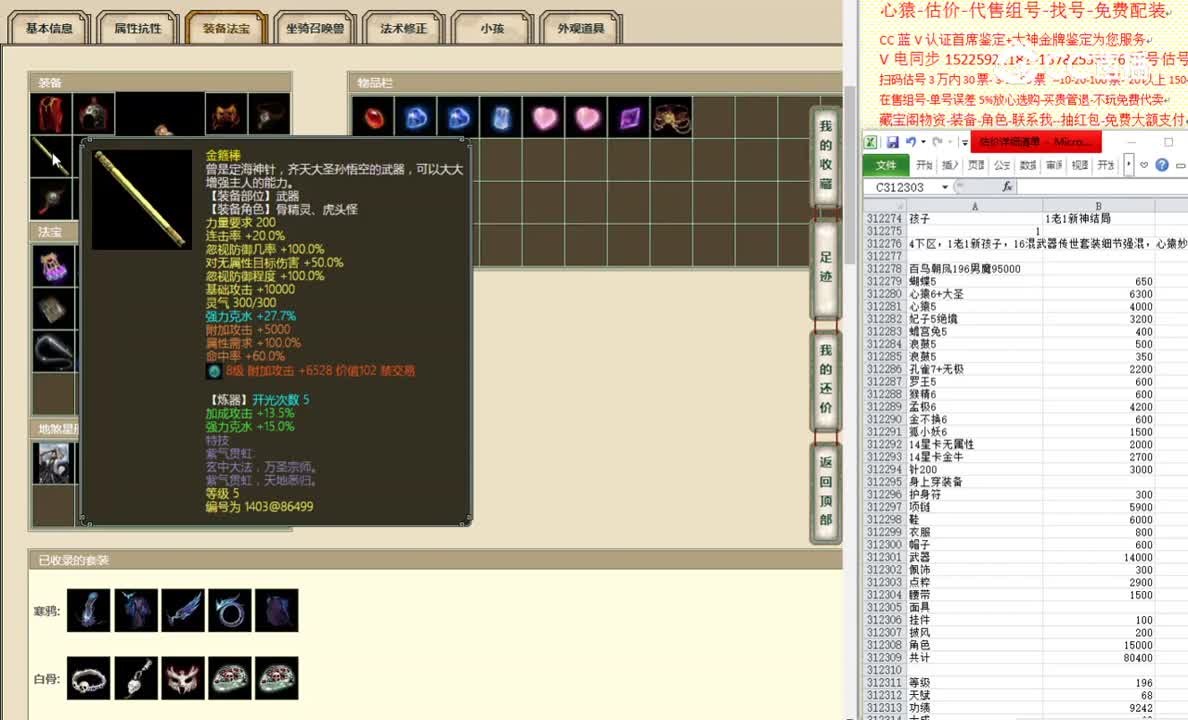1188x720 pixels.
Task: Click the silver whip 法宝 icon
Action: click(x=53, y=351)
